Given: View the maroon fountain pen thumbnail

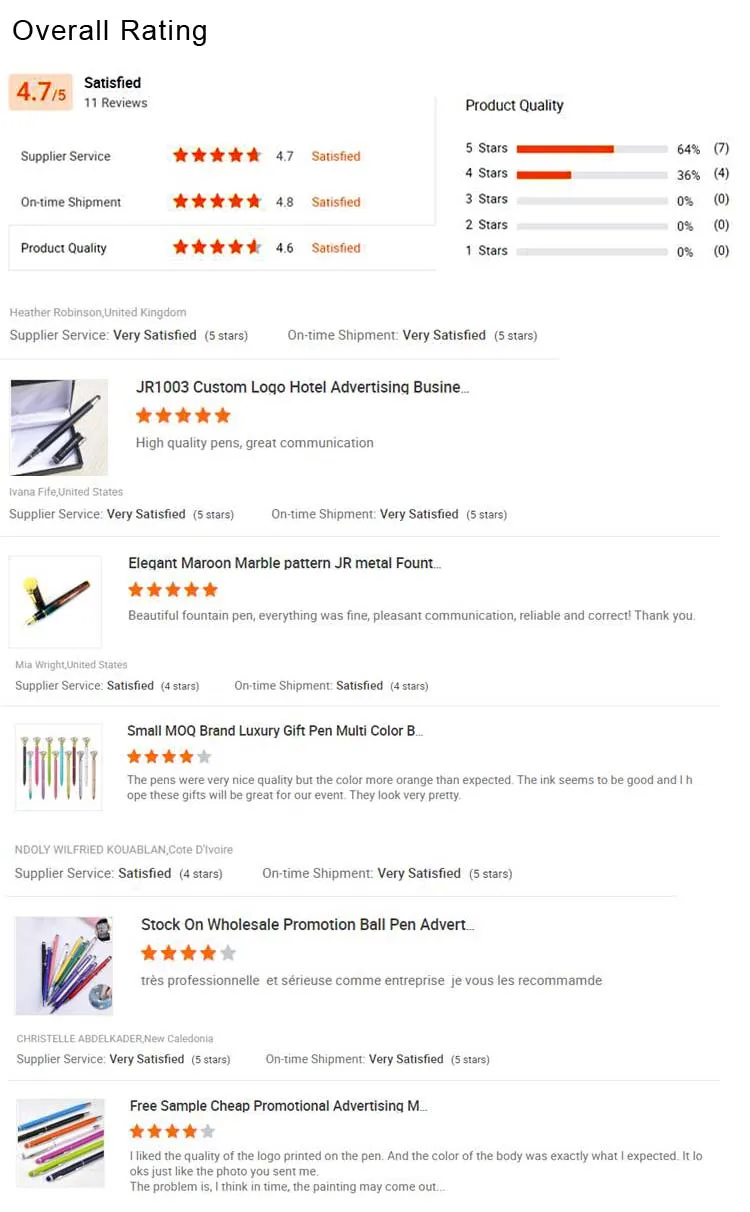Looking at the screenshot, I should 55,602.
